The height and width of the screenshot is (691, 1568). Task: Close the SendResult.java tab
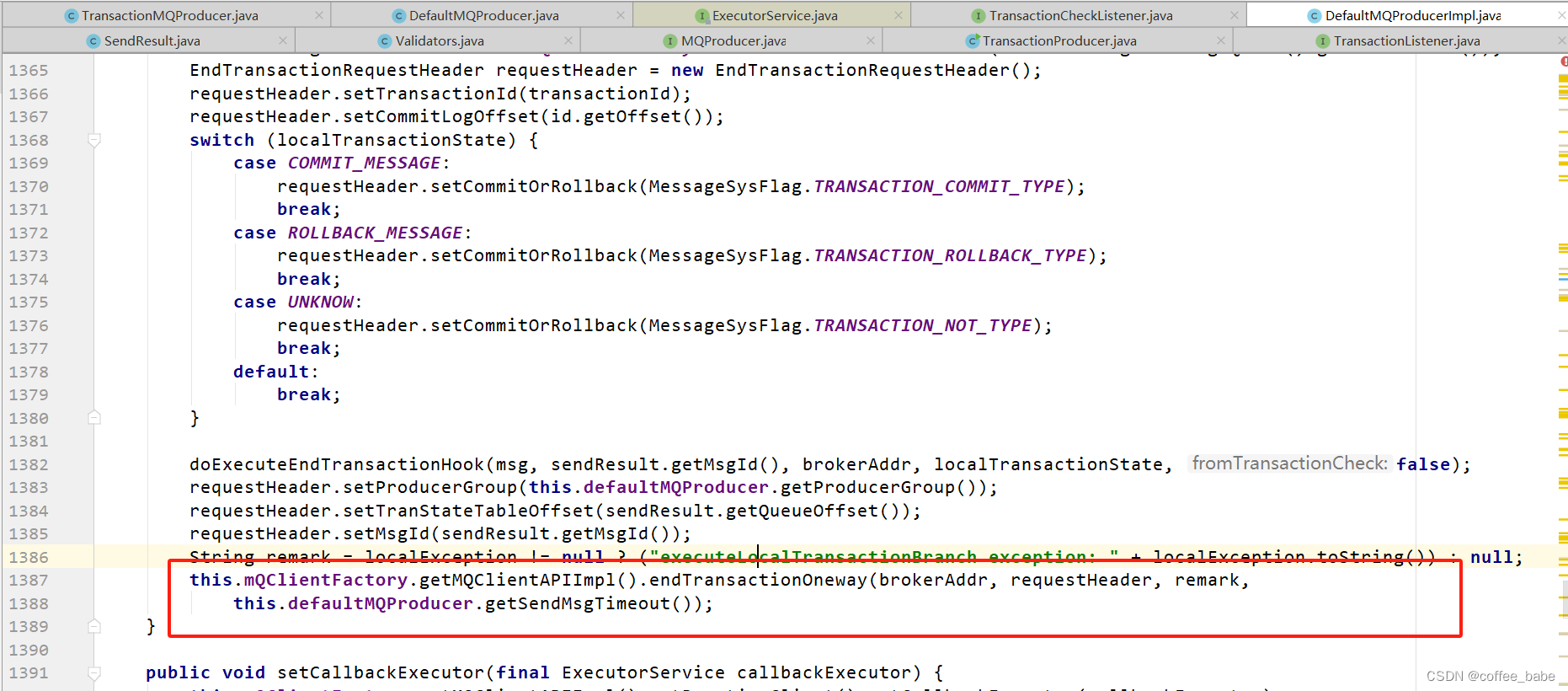coord(283,40)
